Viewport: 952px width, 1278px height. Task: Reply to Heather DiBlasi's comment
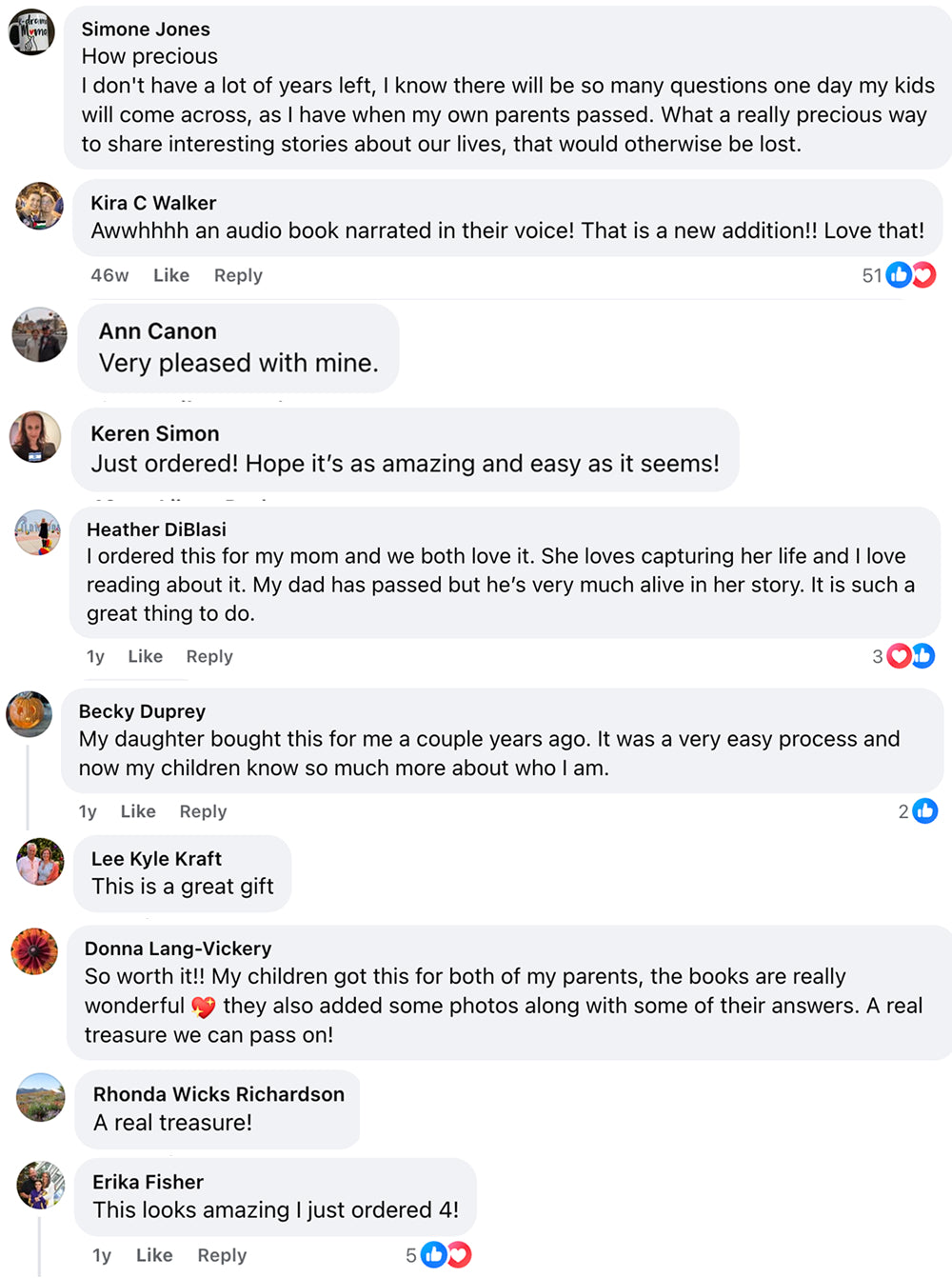209,656
